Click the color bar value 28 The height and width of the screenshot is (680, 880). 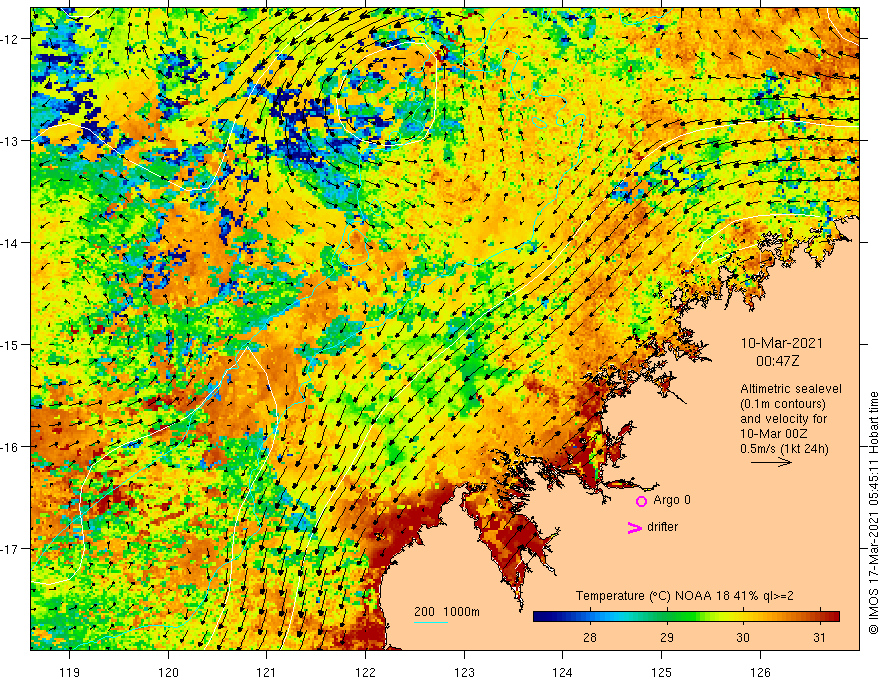coord(589,637)
